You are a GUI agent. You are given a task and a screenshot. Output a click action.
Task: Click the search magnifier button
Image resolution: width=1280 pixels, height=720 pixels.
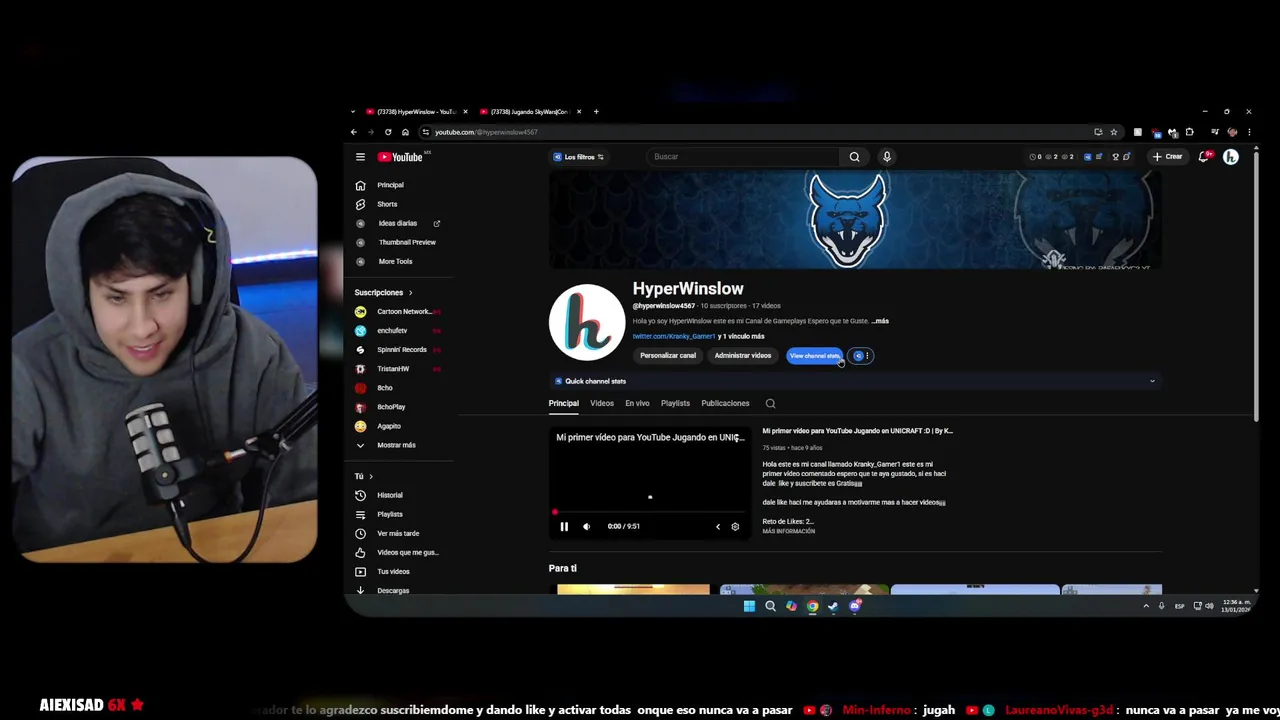pyautogui.click(x=854, y=157)
